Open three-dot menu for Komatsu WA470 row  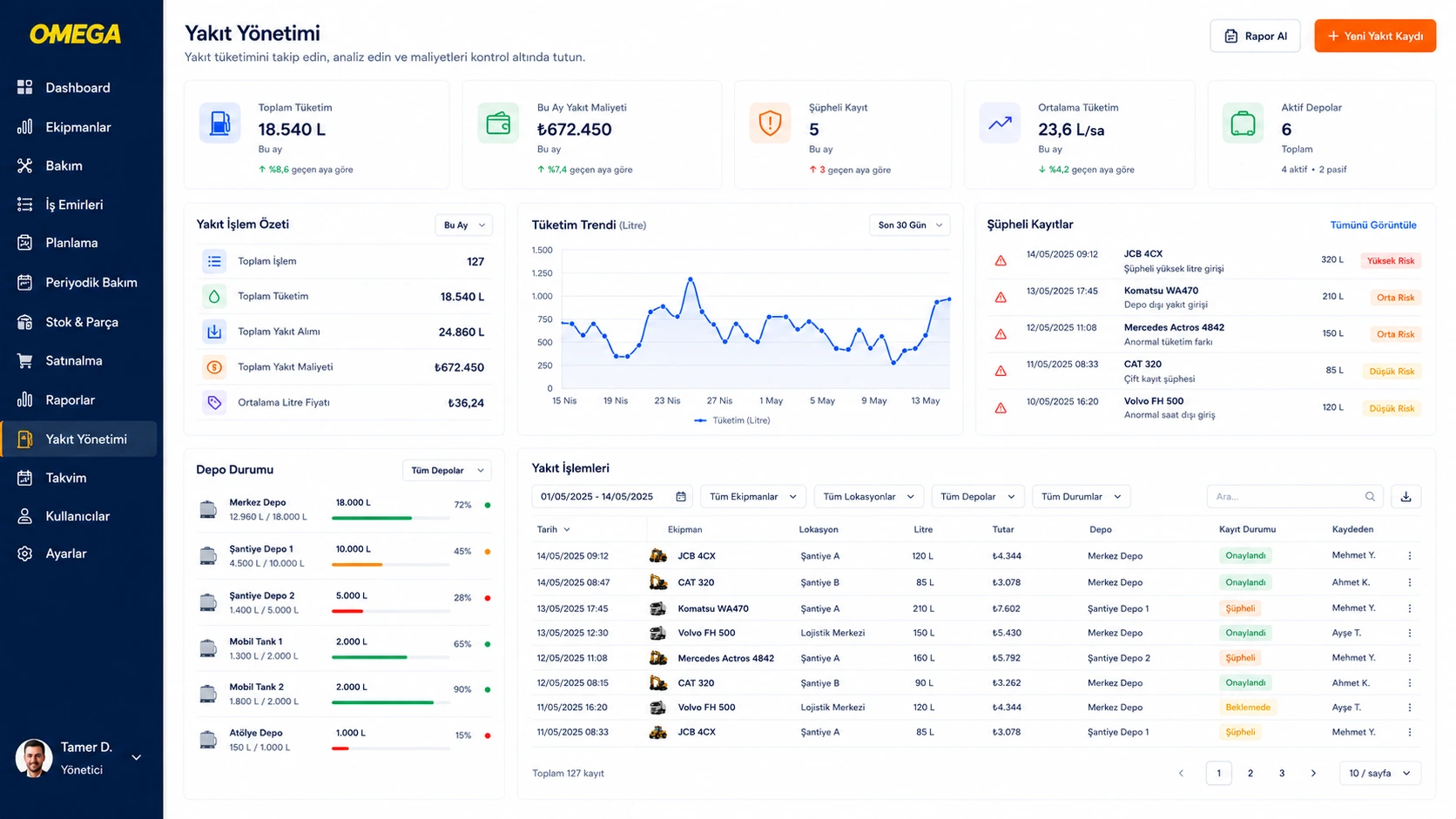click(1409, 608)
